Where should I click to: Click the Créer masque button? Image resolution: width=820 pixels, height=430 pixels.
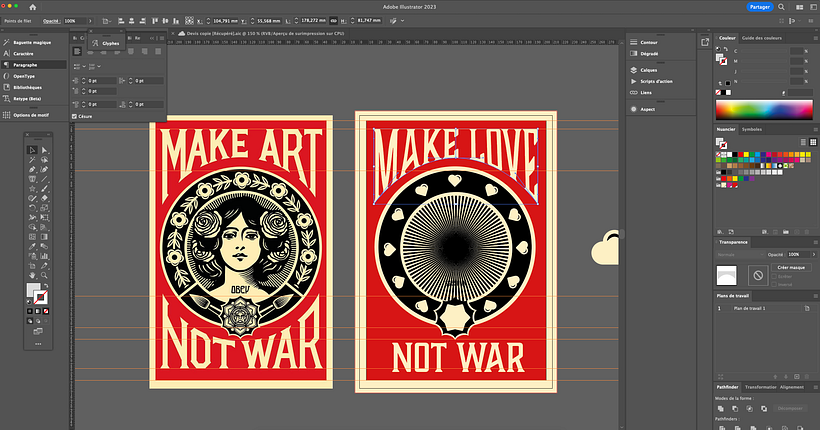[789, 267]
